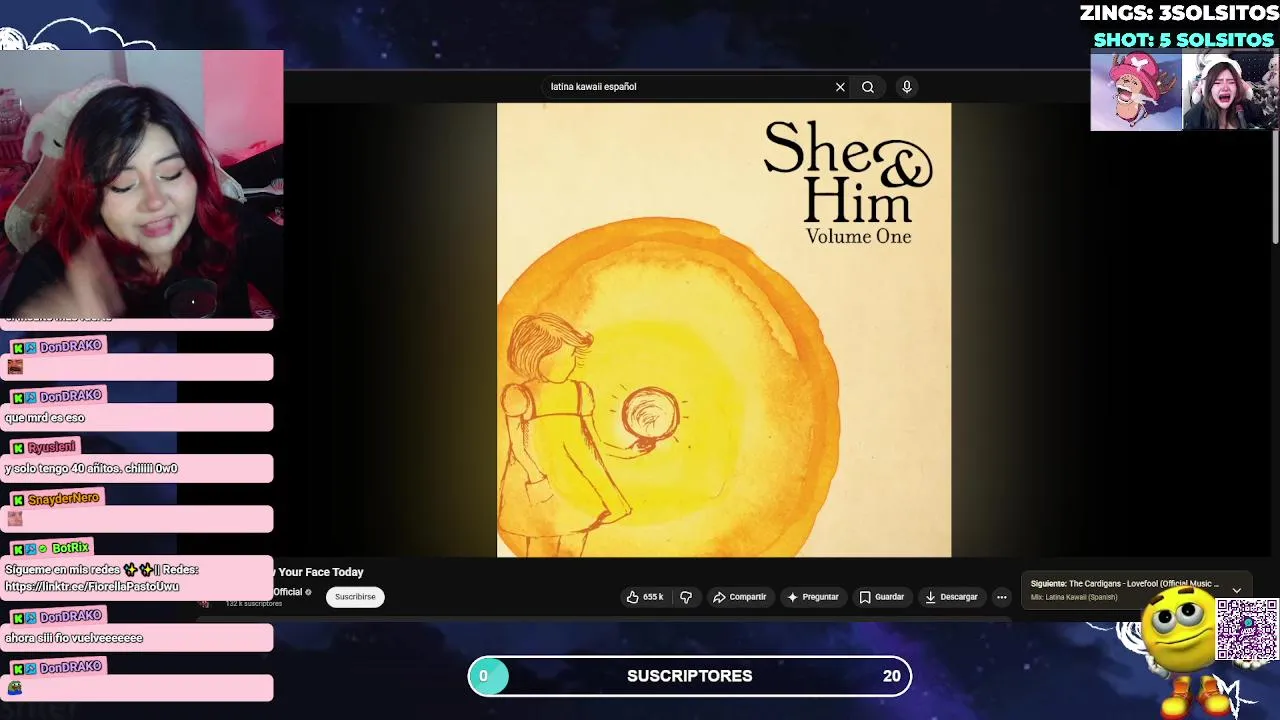Viewport: 1280px width, 720px height.
Task: Click the Preguntar button
Action: tap(812, 597)
